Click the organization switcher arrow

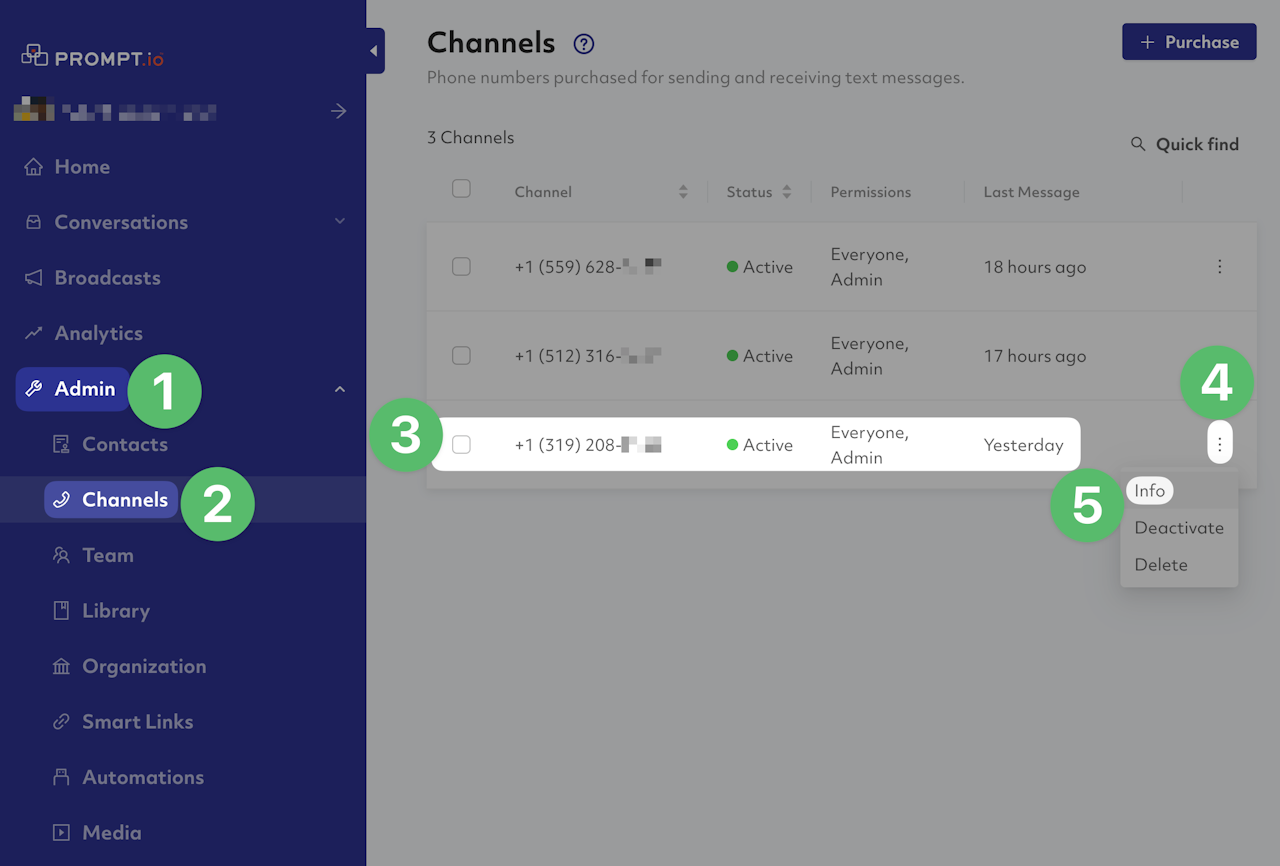pos(339,111)
